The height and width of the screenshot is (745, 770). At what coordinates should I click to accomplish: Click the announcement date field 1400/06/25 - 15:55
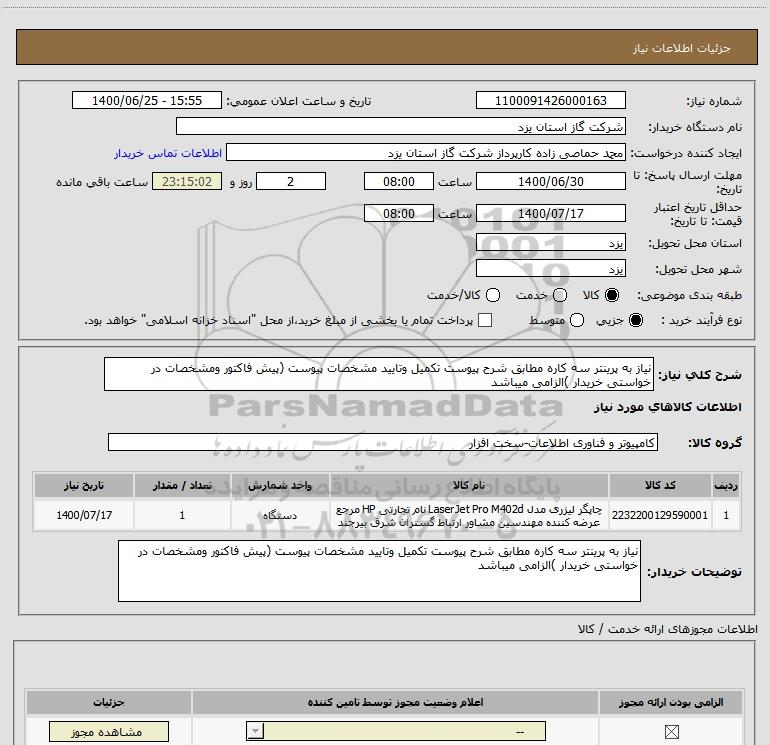[147, 100]
